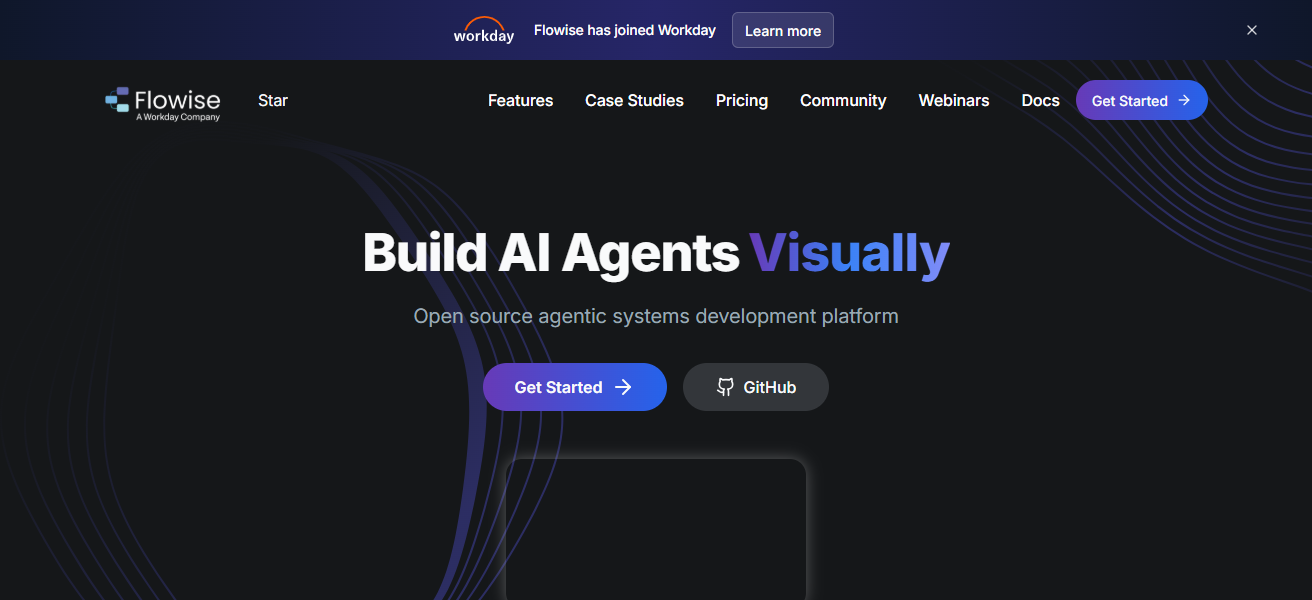The image size is (1312, 600).
Task: Click the "Build AI Agents Visually" heading
Action: tap(656, 252)
